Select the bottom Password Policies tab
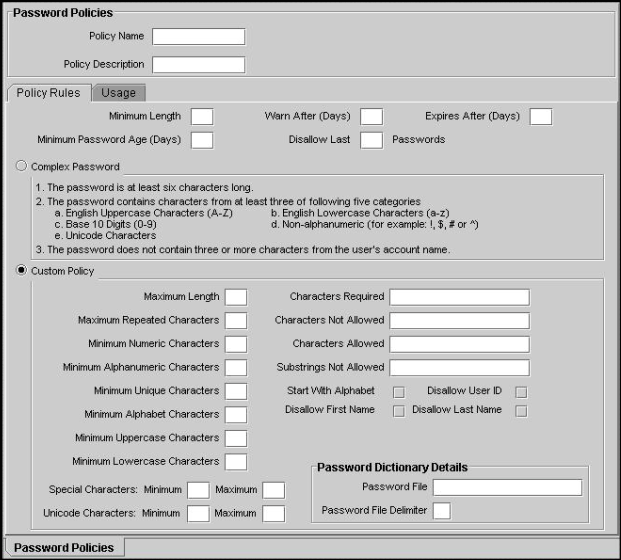Screen dimensions: 621x560 [x=64, y=548]
